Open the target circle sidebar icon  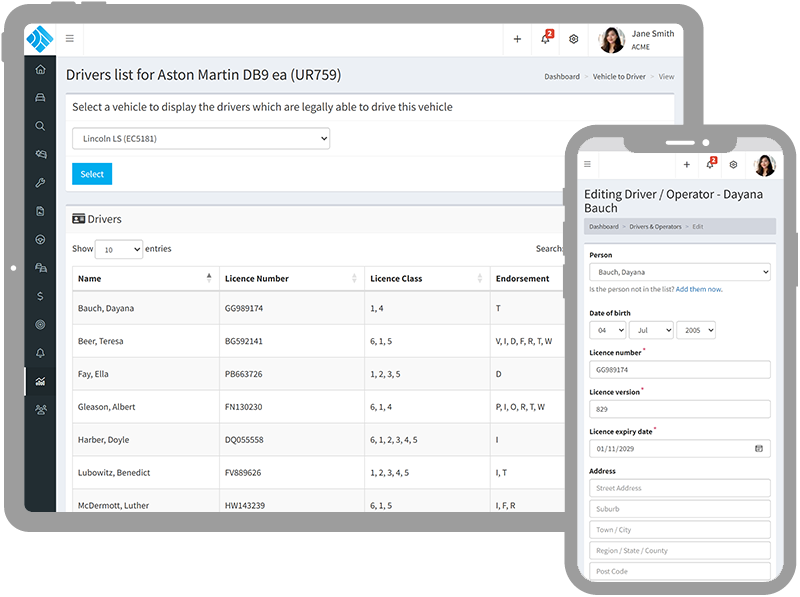click(40, 325)
